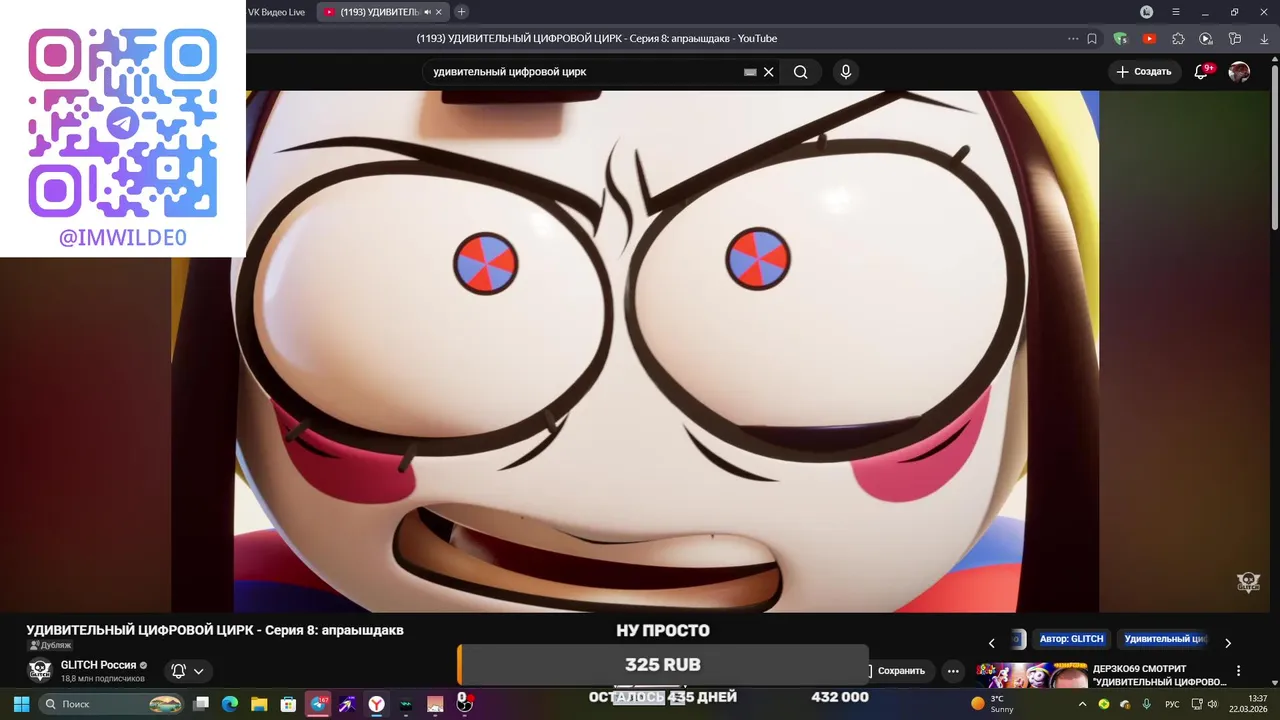Open the browser hamburger menu
This screenshot has width=1280, height=720.
tap(1176, 12)
